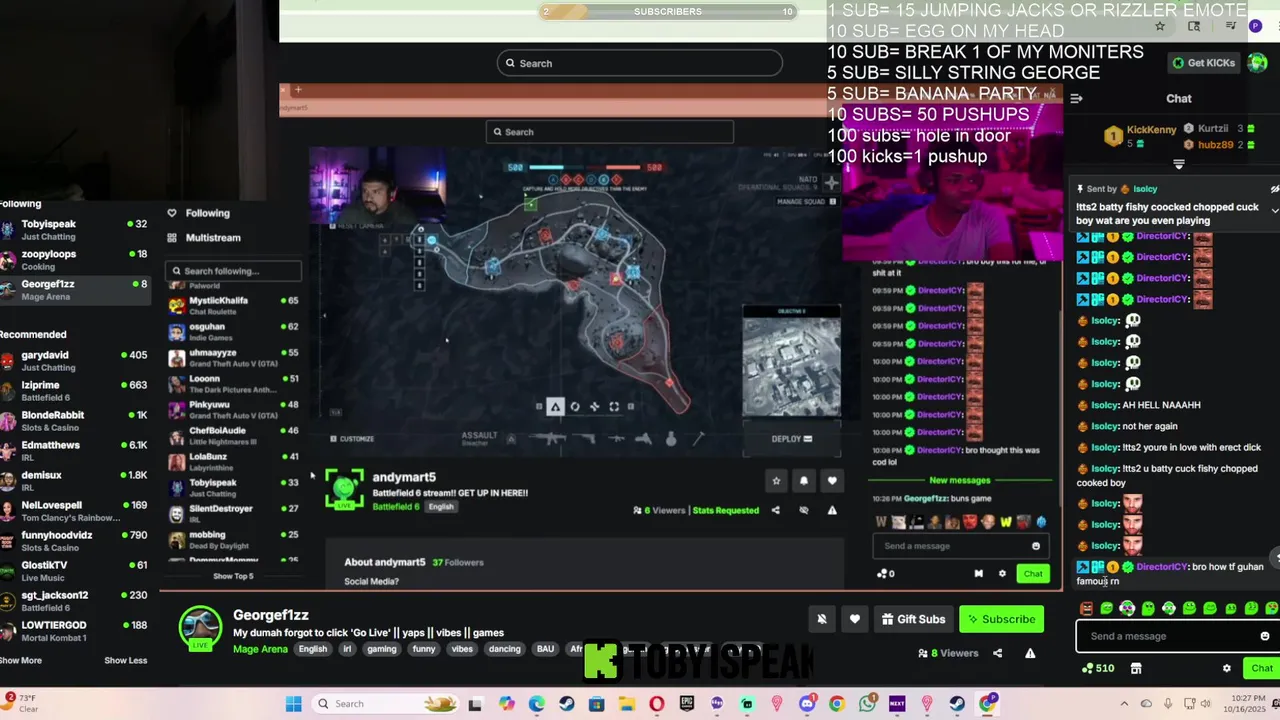The image size is (1280, 720).
Task: Favorite andymart5 with star icon
Action: (776, 481)
